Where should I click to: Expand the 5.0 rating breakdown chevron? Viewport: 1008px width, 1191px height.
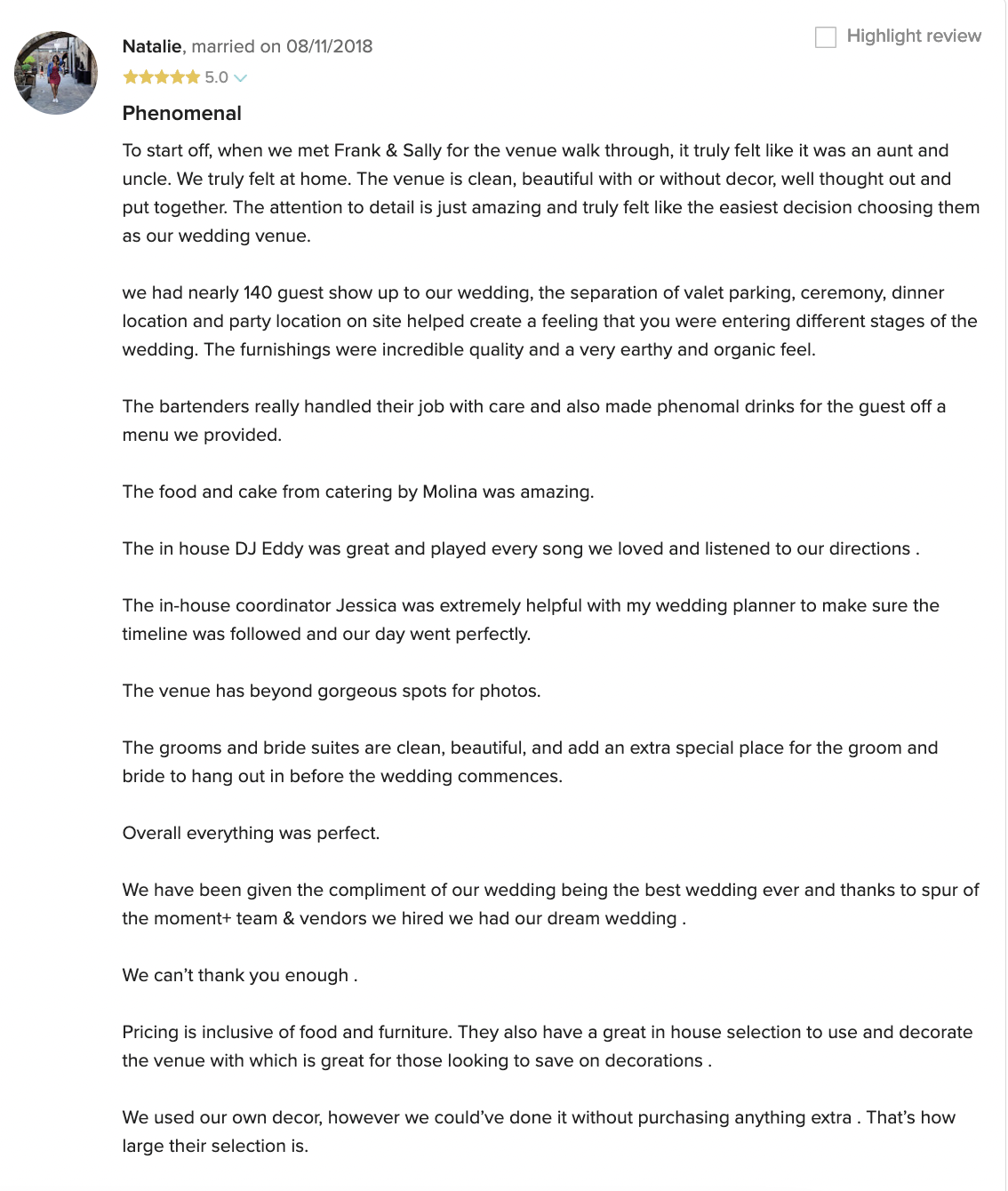240,78
